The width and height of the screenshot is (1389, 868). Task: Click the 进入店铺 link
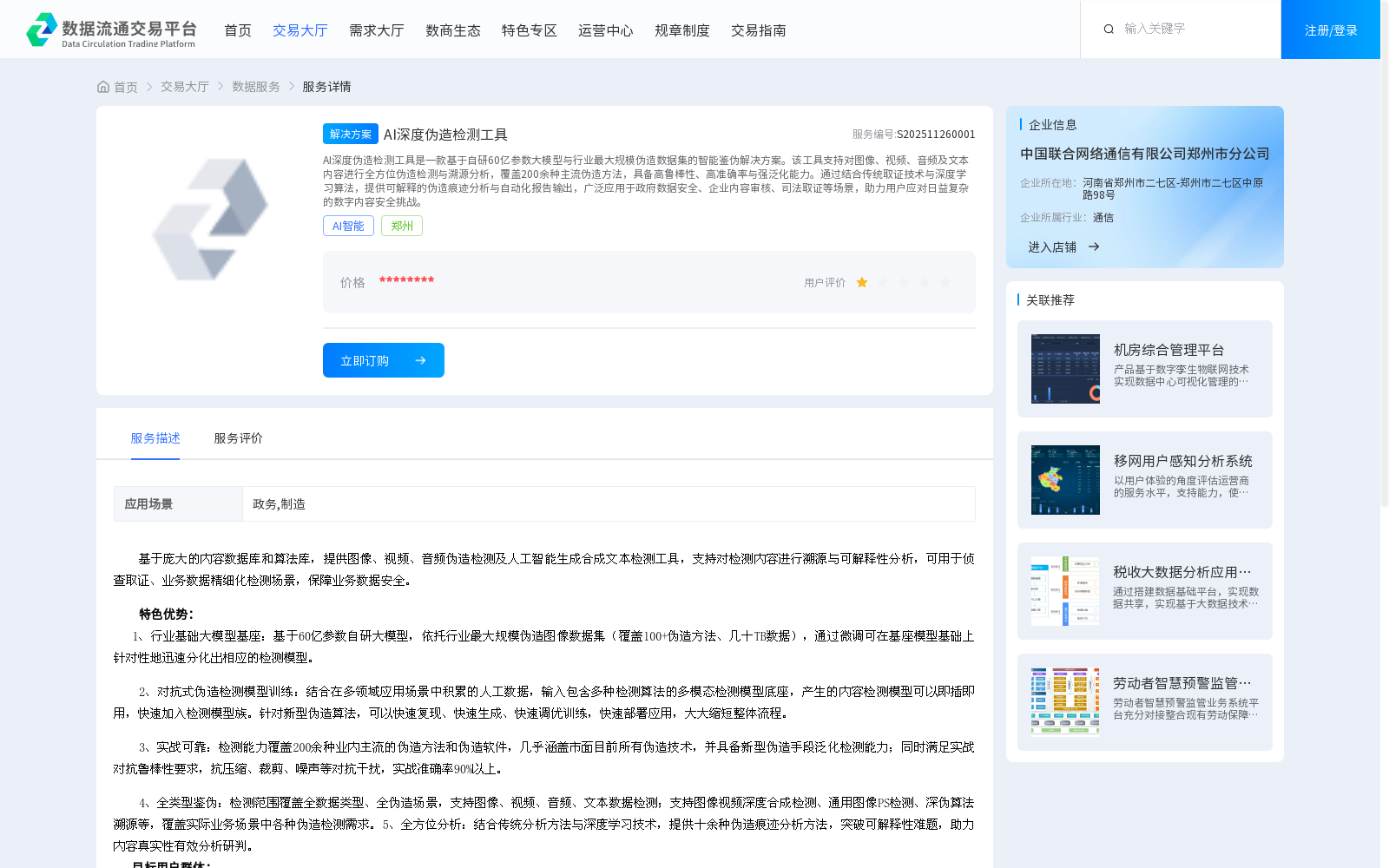pyautogui.click(x=1052, y=247)
